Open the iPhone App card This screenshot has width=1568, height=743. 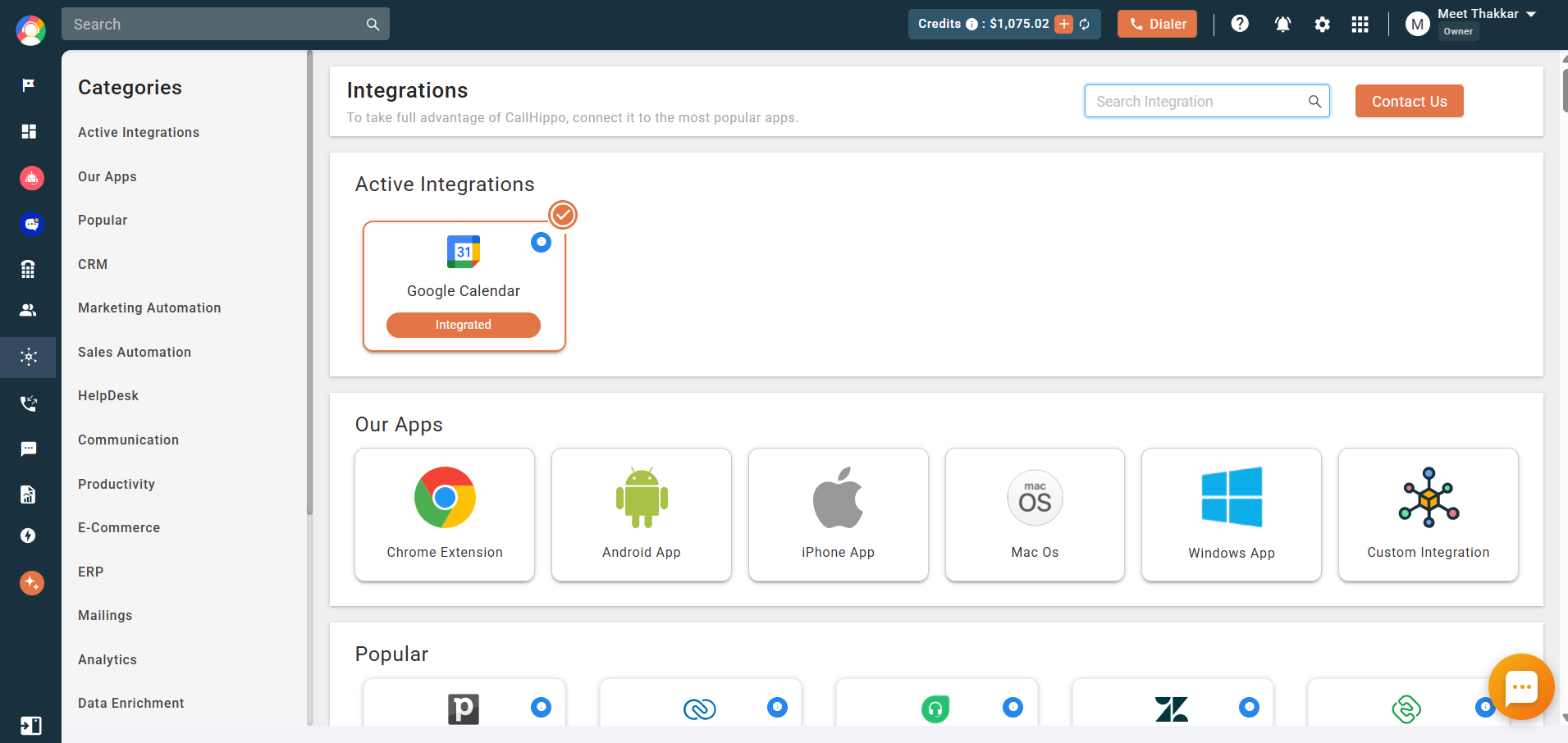tap(839, 514)
